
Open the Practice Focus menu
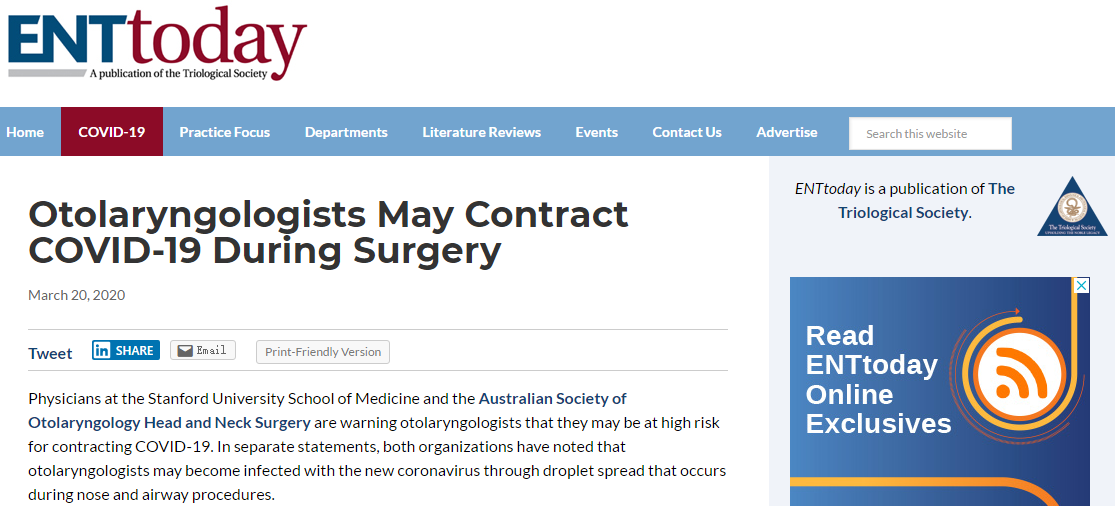pyautogui.click(x=225, y=132)
